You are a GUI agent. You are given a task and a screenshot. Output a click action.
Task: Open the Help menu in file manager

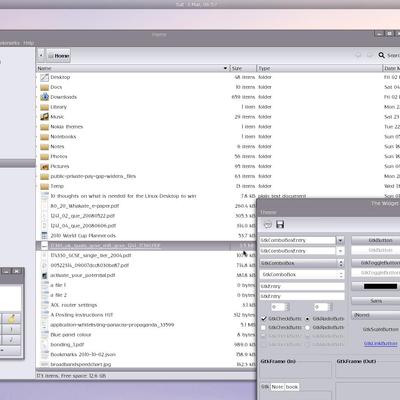coord(29,43)
